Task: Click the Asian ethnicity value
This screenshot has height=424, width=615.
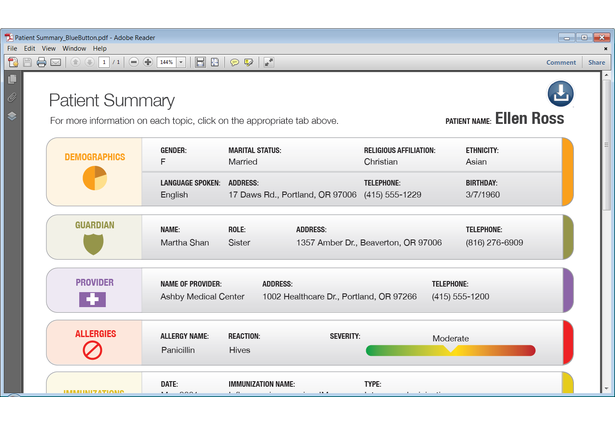Action: pyautogui.click(x=476, y=162)
